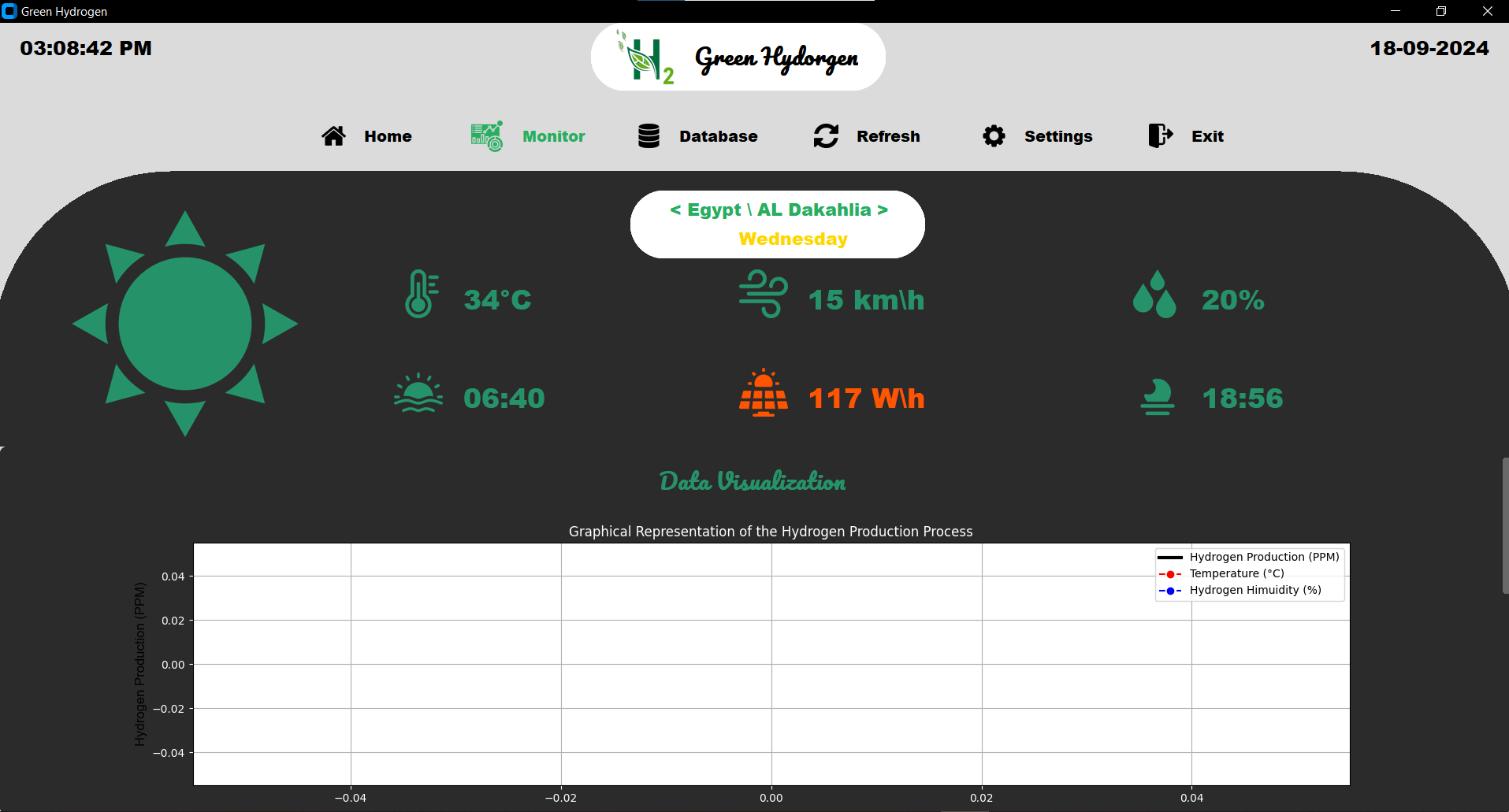Click the Home house icon
This screenshot has width=1509, height=812.
[x=333, y=136]
